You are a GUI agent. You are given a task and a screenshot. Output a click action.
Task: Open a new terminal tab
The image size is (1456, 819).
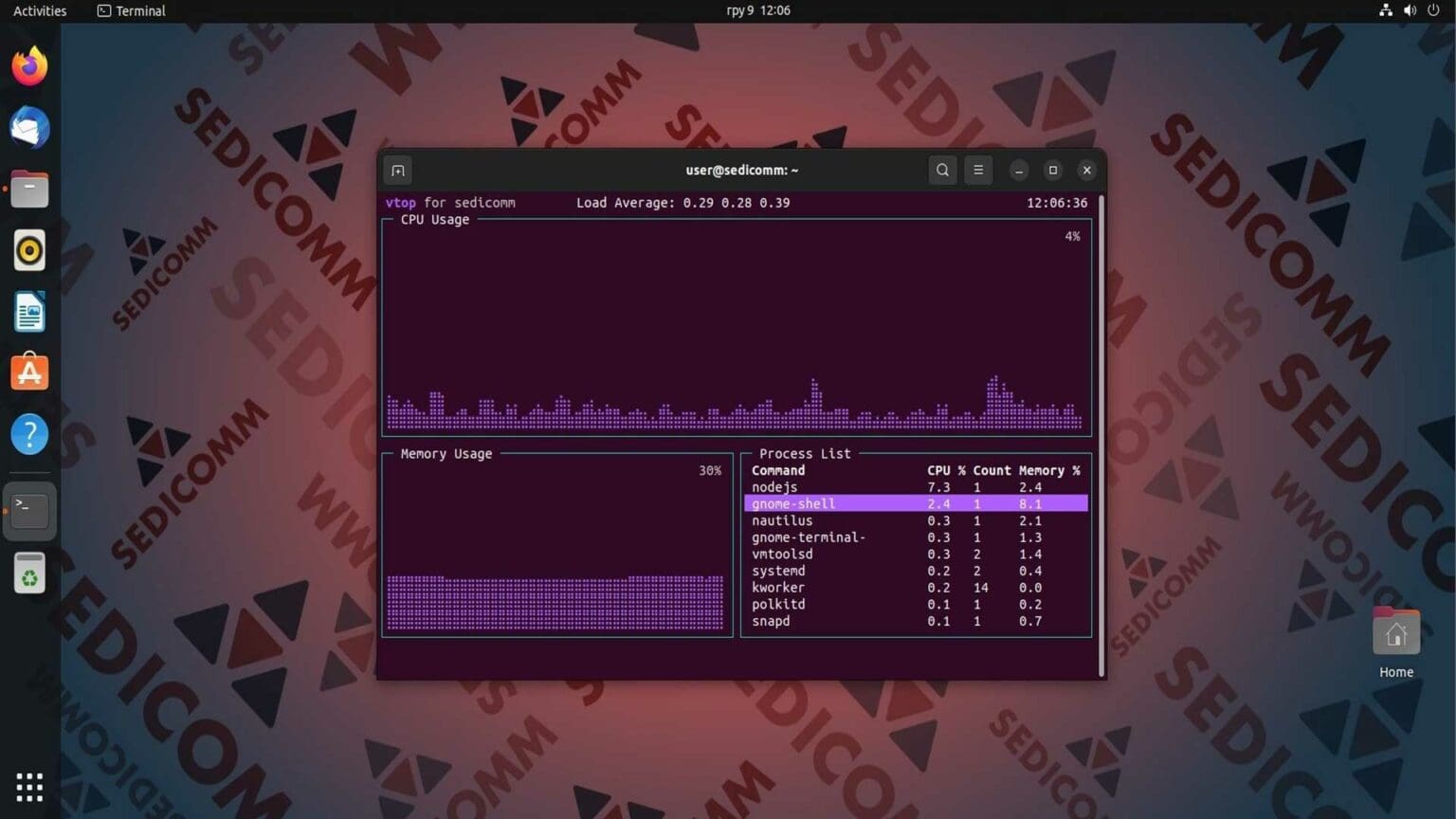[x=398, y=171]
